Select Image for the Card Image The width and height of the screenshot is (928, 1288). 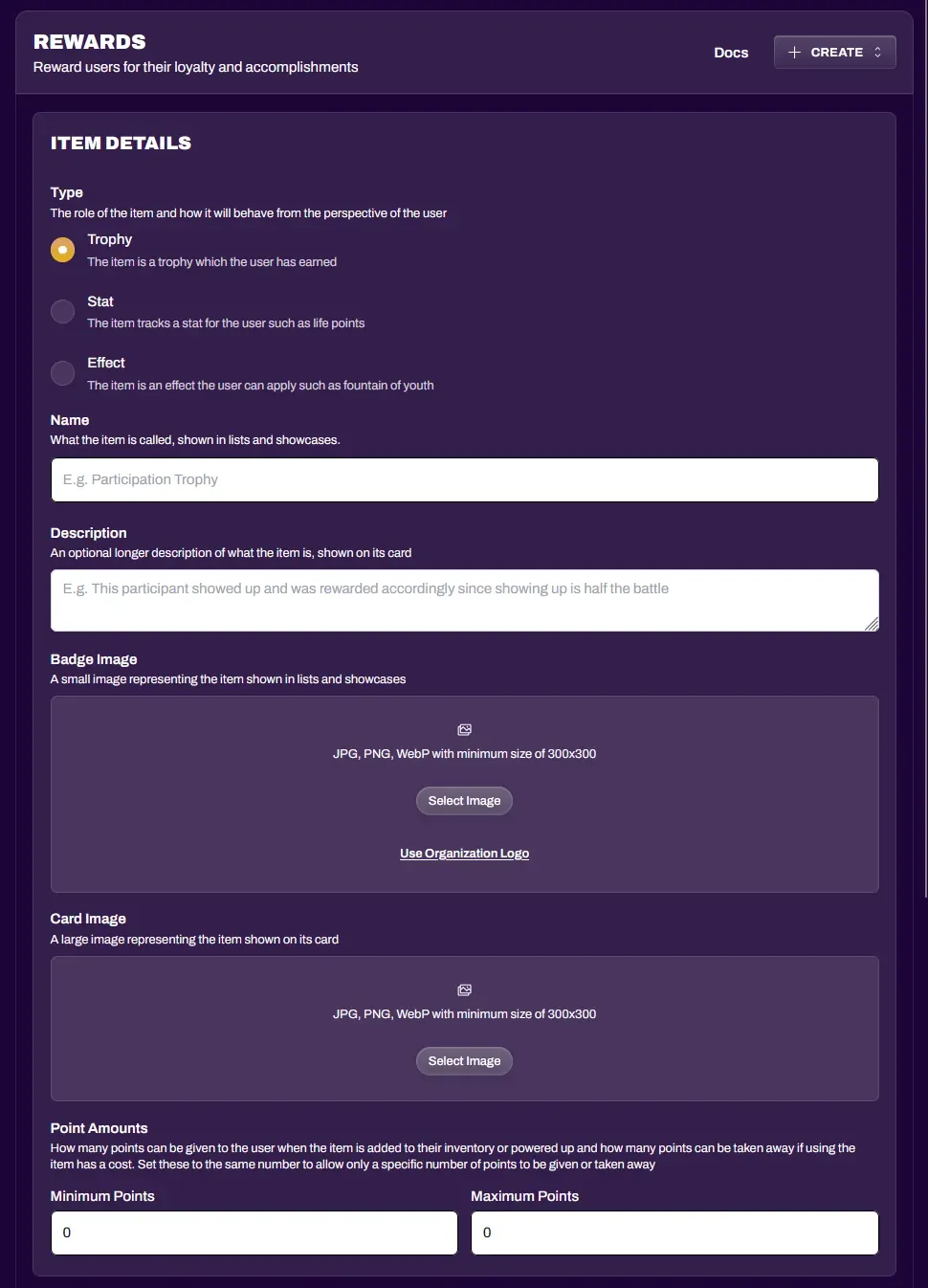coord(464,1061)
